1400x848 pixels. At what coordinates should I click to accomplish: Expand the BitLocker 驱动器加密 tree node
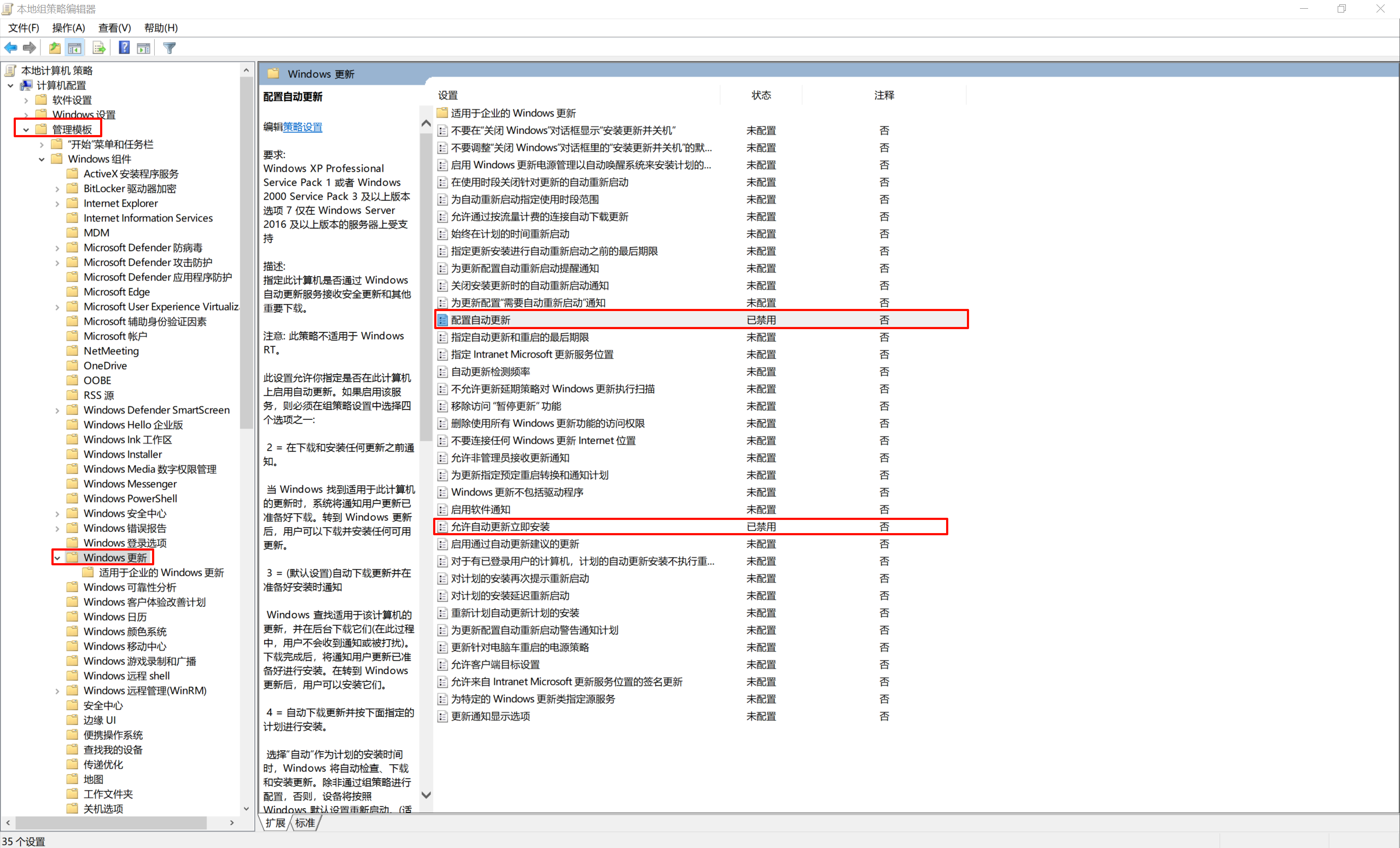tap(57, 189)
